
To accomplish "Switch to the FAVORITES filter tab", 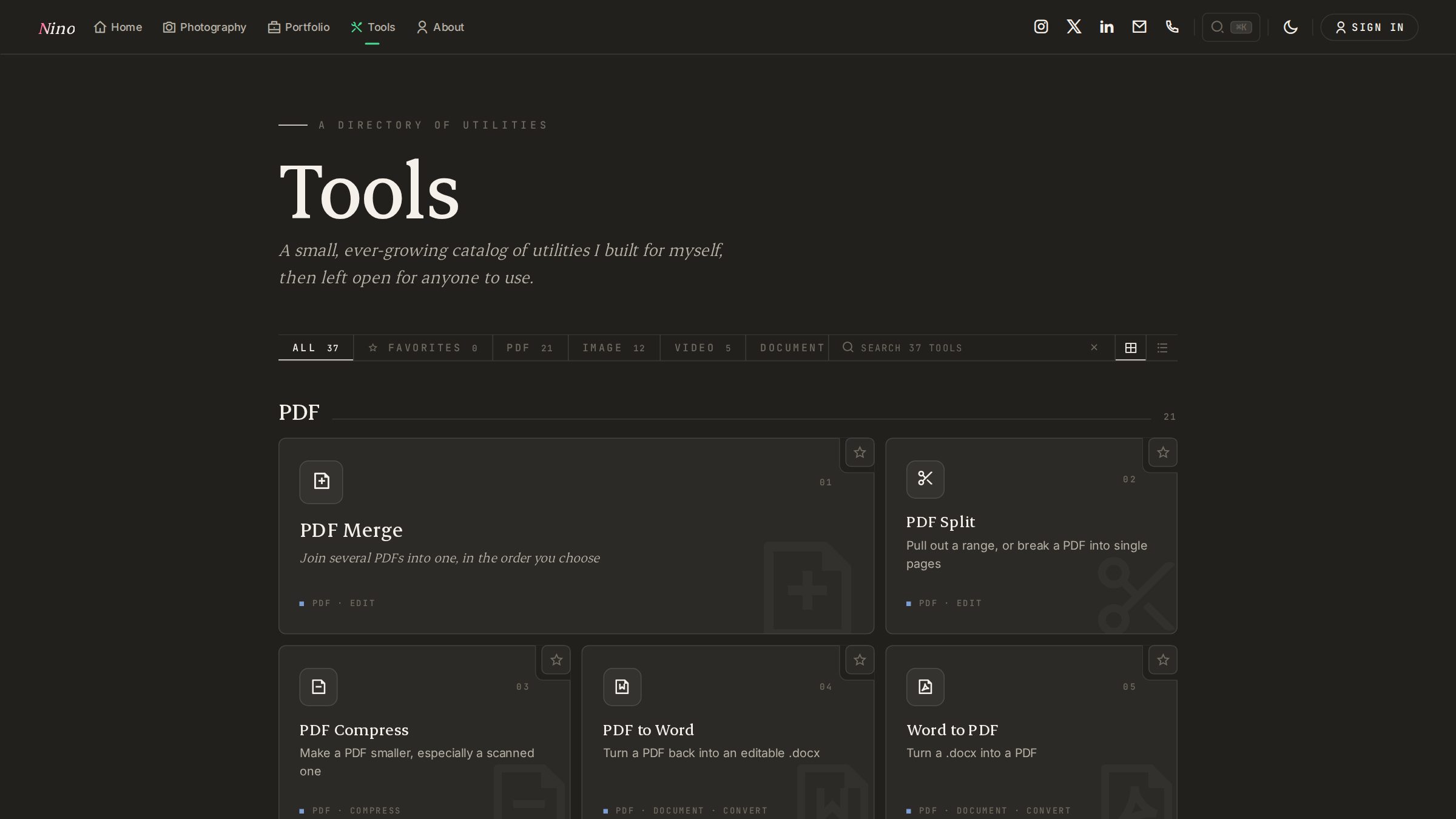I will 423,348.
